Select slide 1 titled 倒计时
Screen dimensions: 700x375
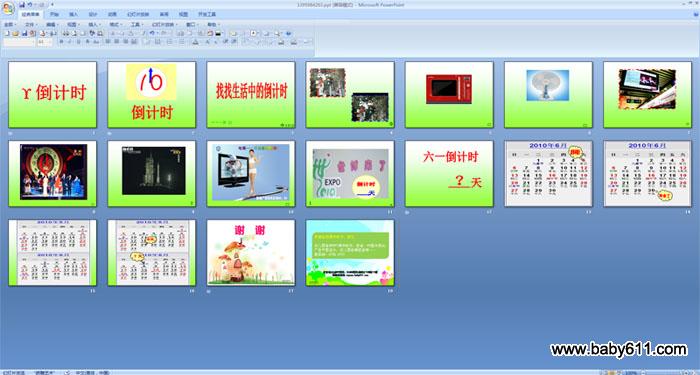[52, 95]
